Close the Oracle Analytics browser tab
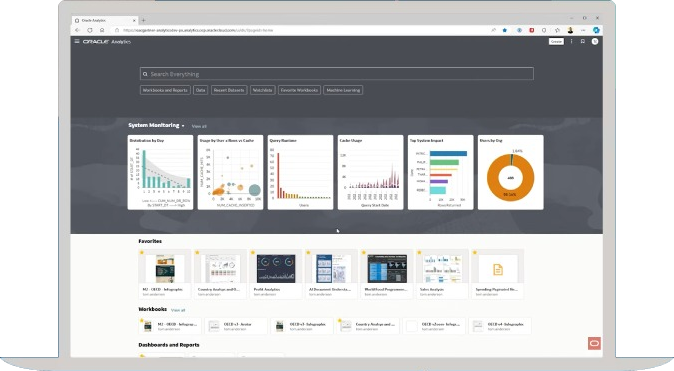The width and height of the screenshot is (674, 371). click(134, 20)
